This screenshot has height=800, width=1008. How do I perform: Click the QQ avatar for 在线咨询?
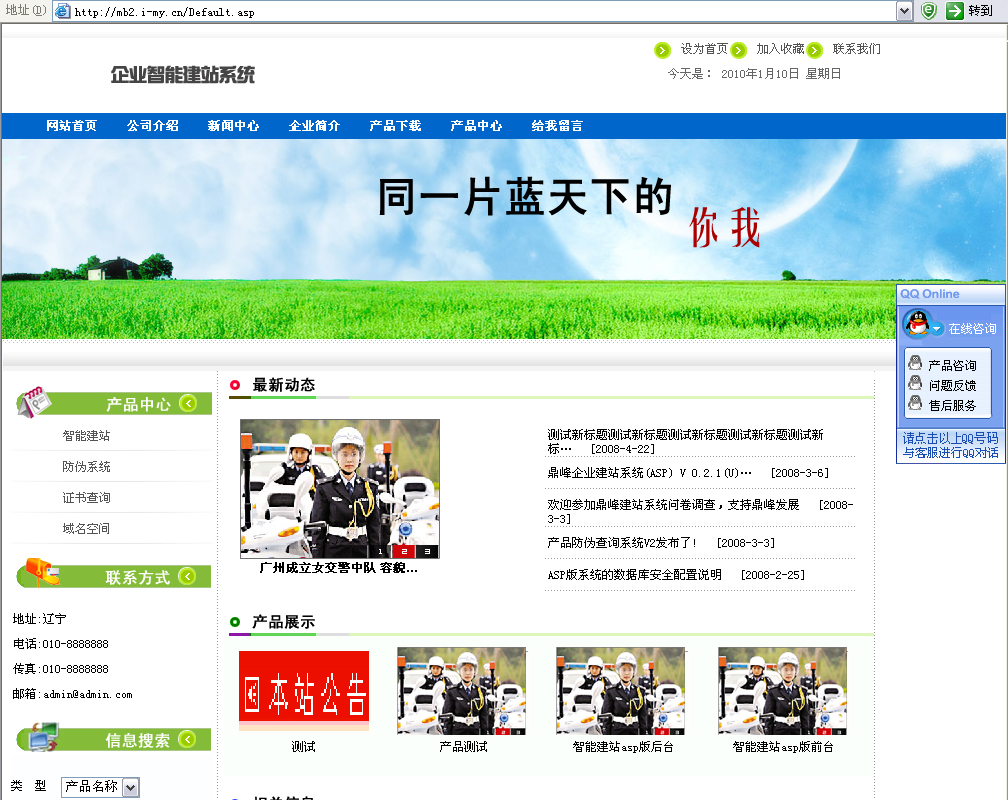click(x=916, y=323)
